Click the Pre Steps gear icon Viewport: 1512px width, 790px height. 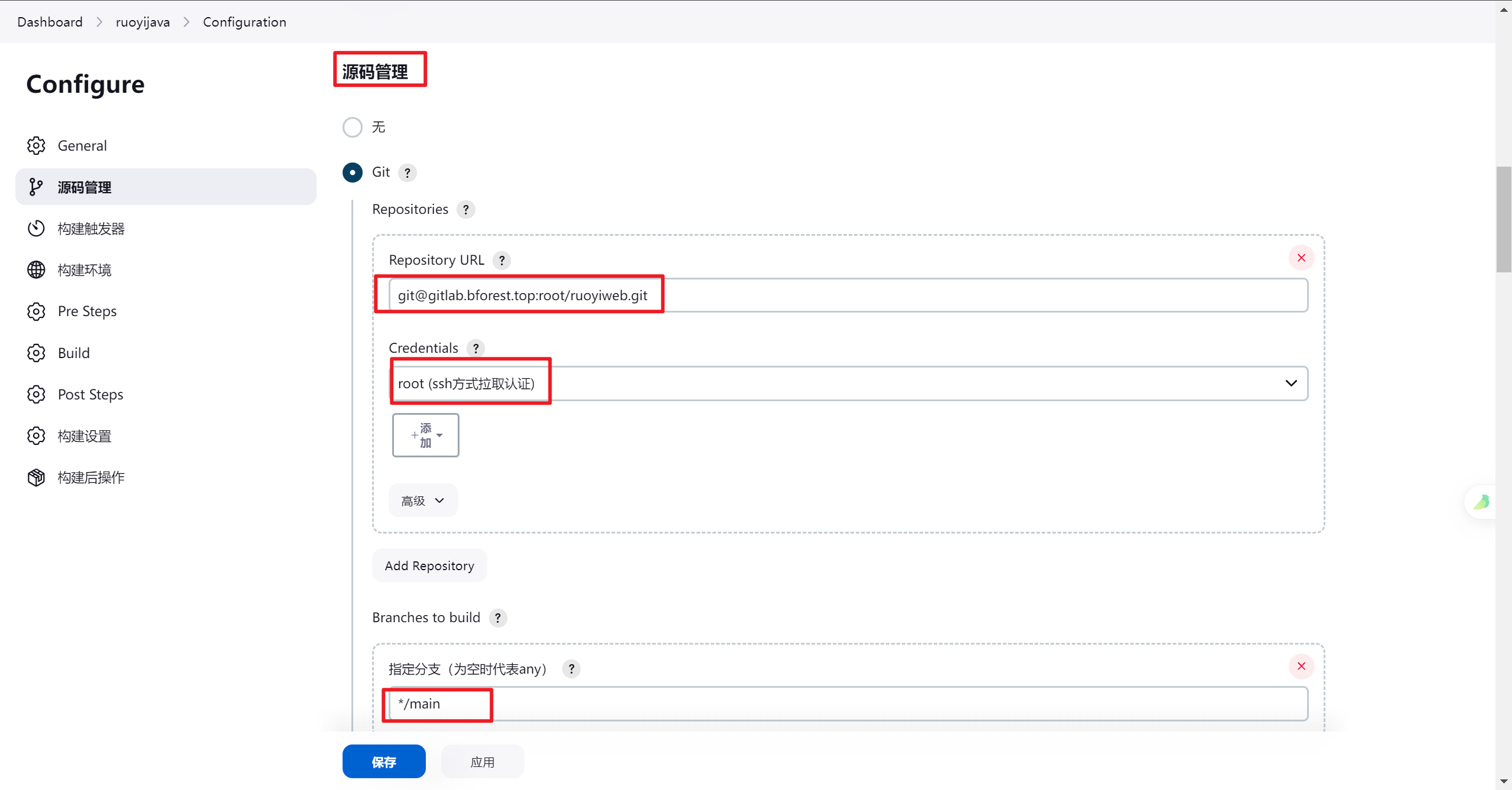[36, 311]
